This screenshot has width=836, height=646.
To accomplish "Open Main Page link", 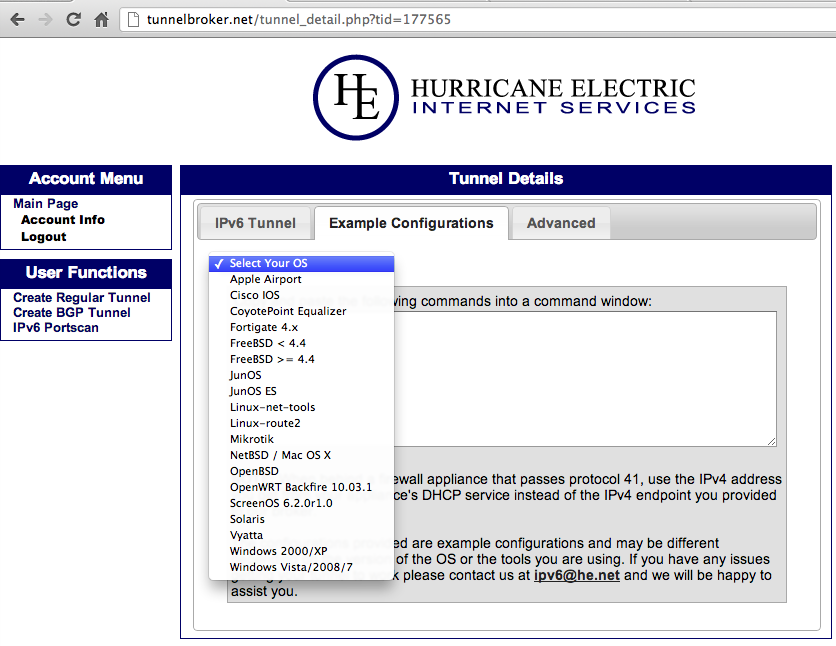I will 45,204.
